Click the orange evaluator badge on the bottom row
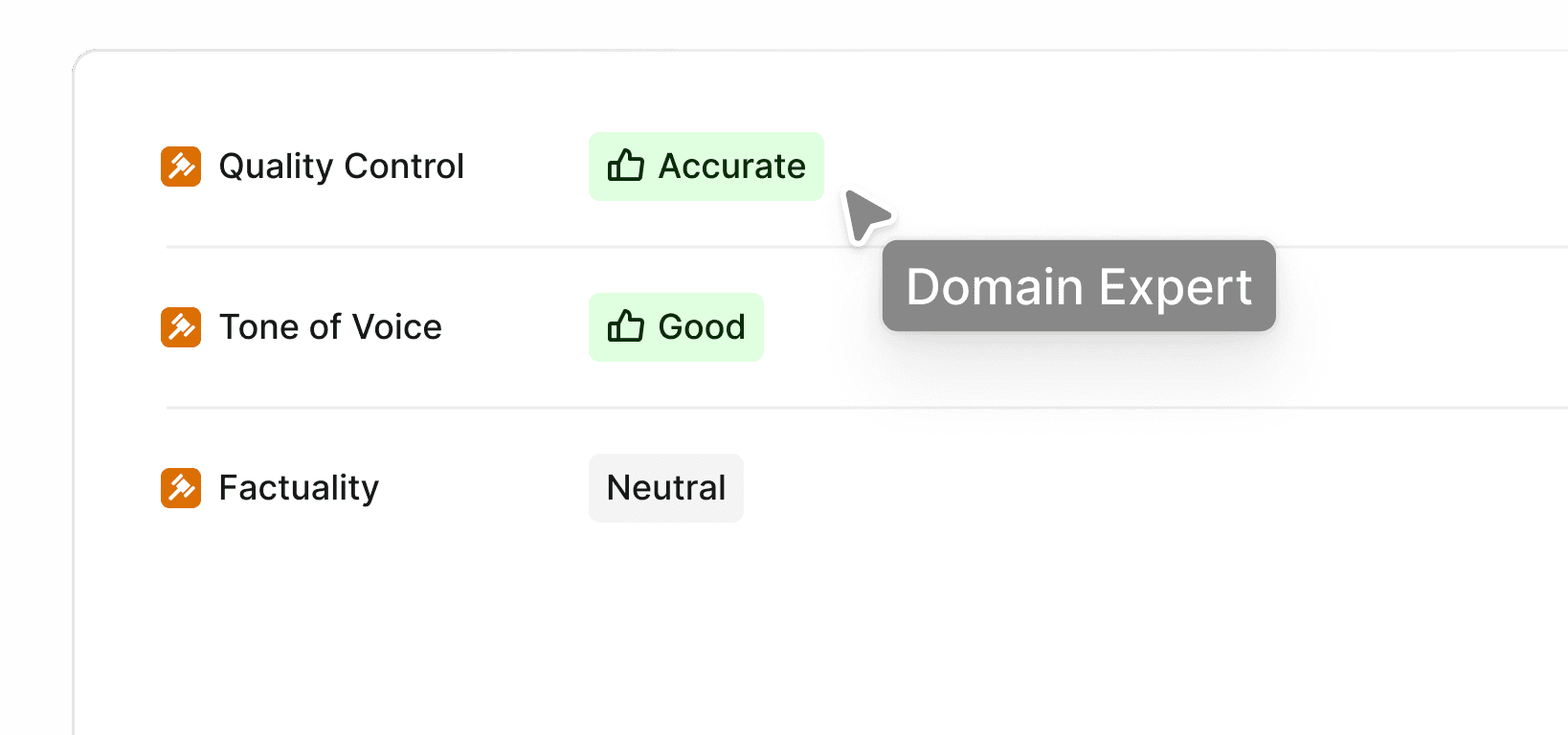 (x=181, y=488)
